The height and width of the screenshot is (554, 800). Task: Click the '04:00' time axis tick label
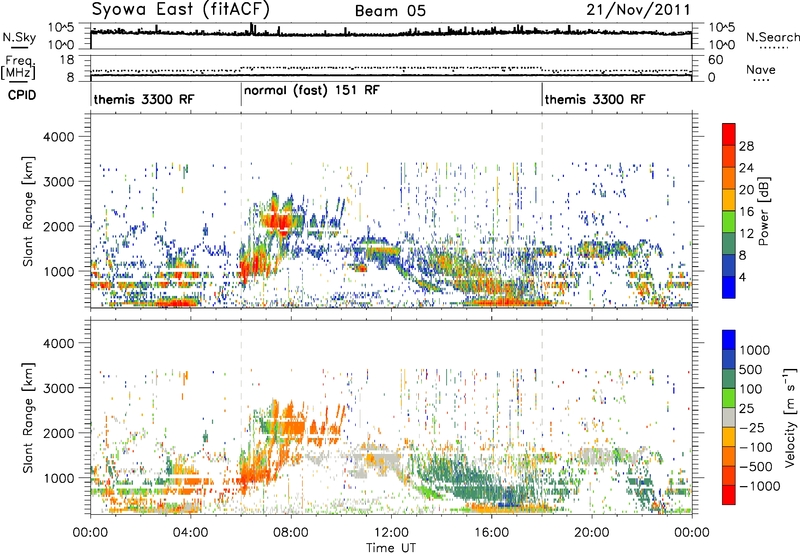[190, 533]
